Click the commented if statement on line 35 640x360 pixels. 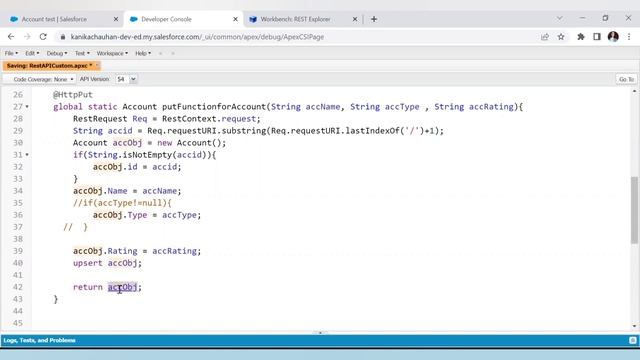[x=122, y=203]
